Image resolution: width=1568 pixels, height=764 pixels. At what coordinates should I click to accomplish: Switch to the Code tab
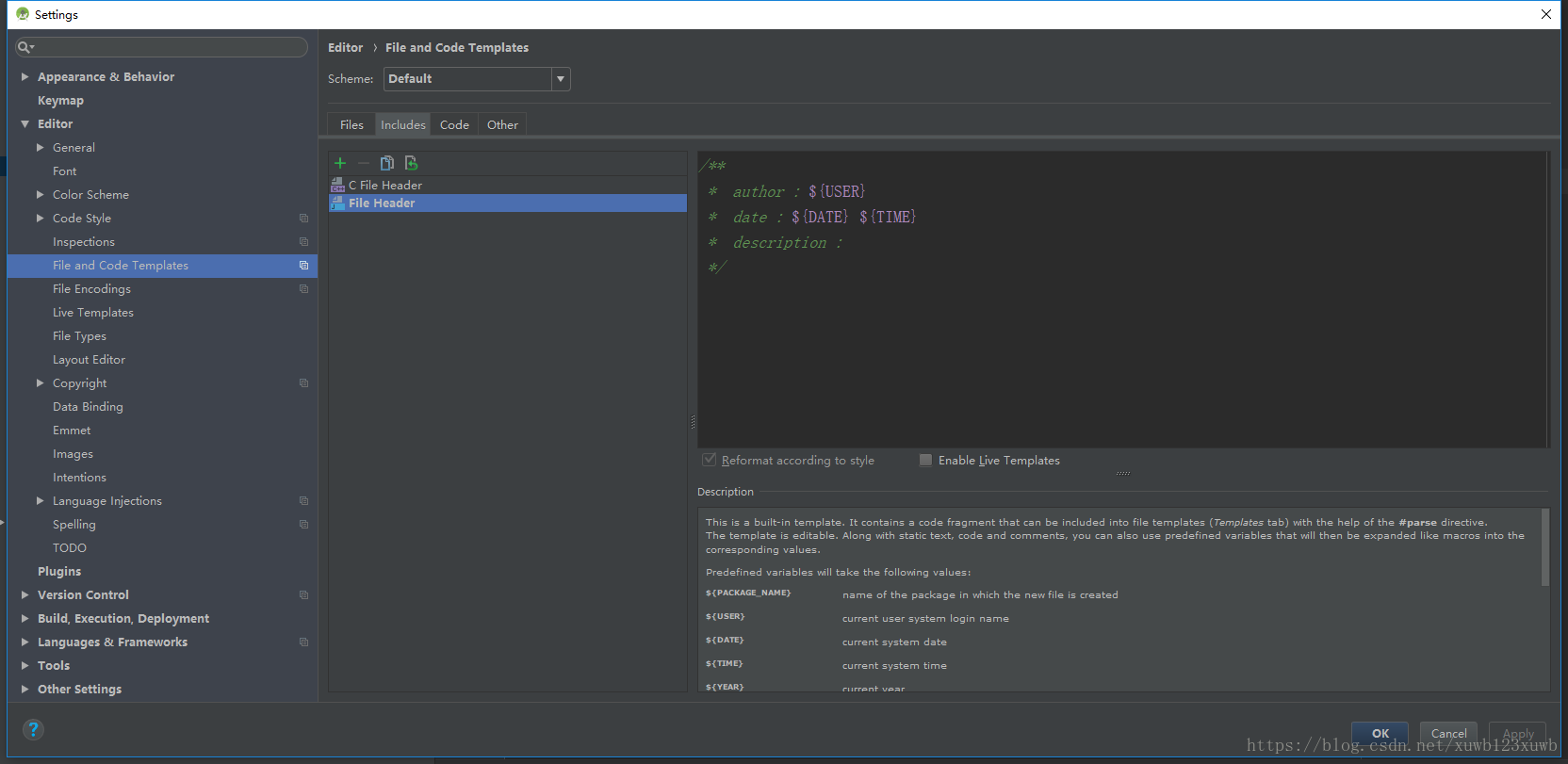pyautogui.click(x=454, y=124)
